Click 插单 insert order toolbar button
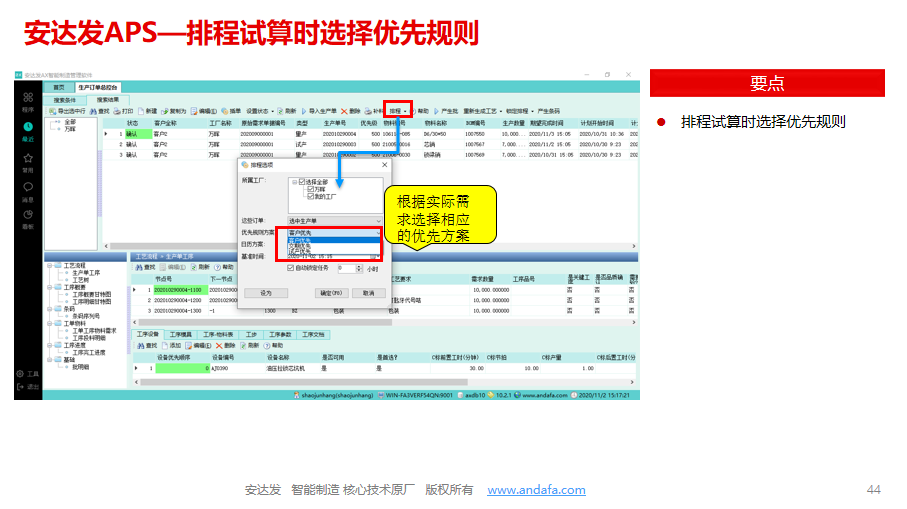 (x=231, y=111)
